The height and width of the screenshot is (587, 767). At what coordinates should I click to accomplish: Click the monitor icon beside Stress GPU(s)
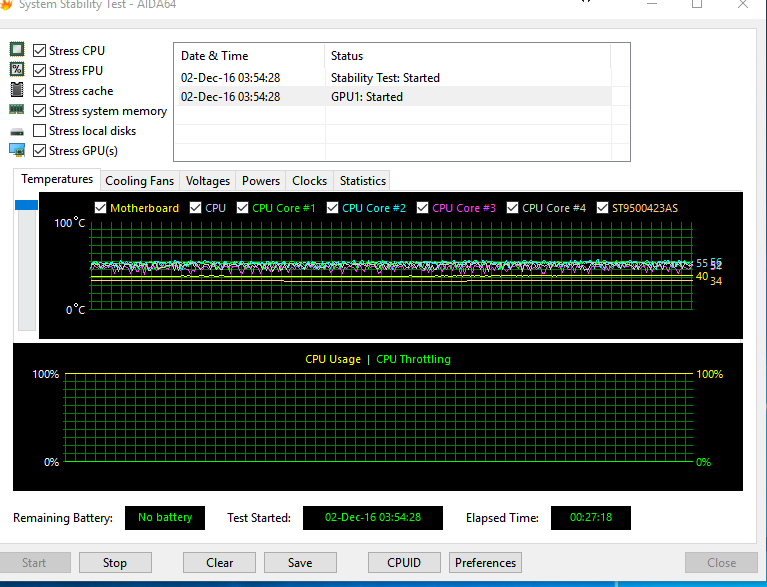click(16, 150)
